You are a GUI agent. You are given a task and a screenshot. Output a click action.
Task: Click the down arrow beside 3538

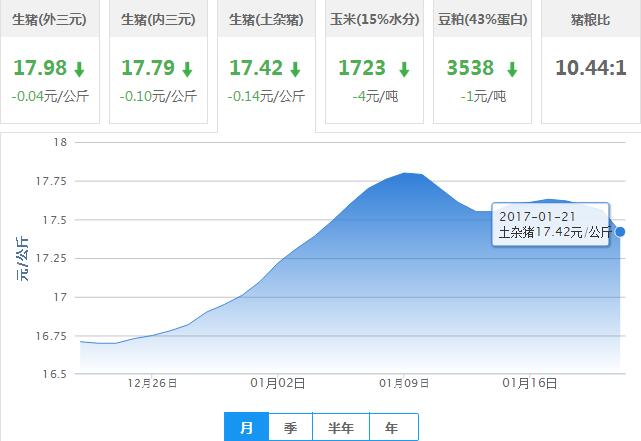coord(512,70)
